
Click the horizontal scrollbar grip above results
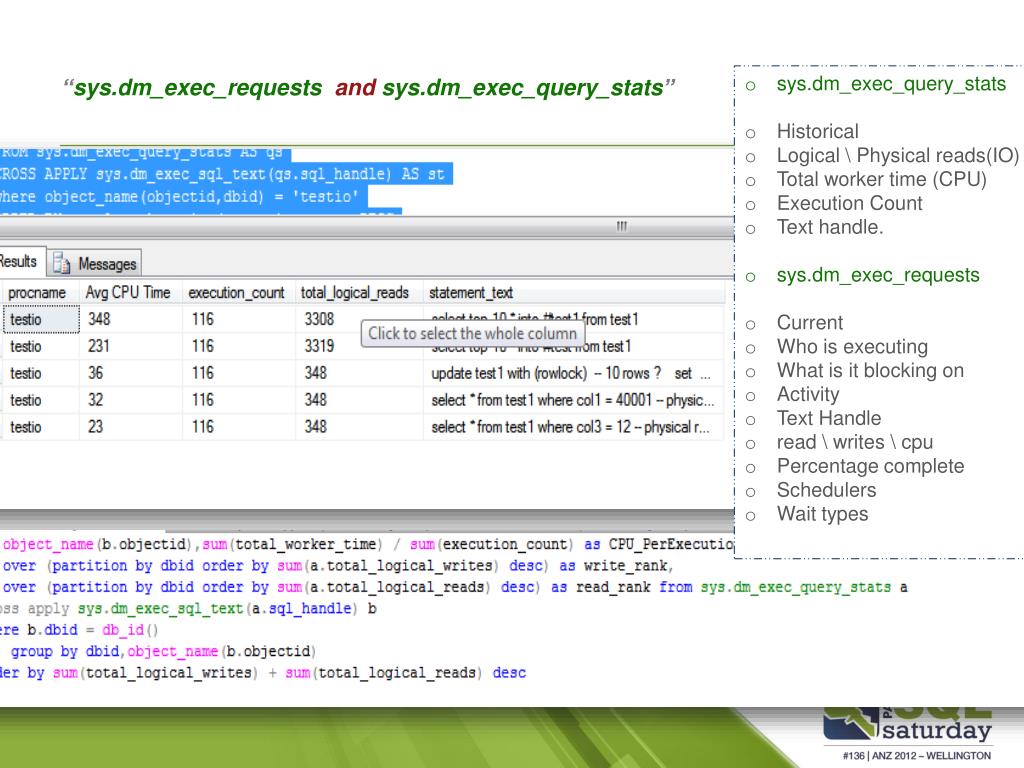coord(621,227)
